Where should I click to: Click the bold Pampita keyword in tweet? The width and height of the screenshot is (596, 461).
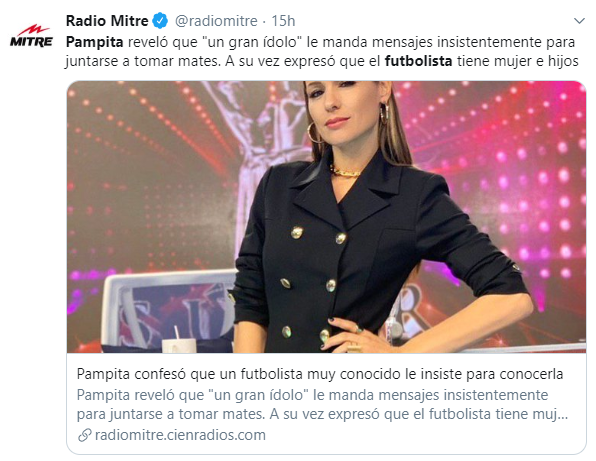pyautogui.click(x=95, y=42)
